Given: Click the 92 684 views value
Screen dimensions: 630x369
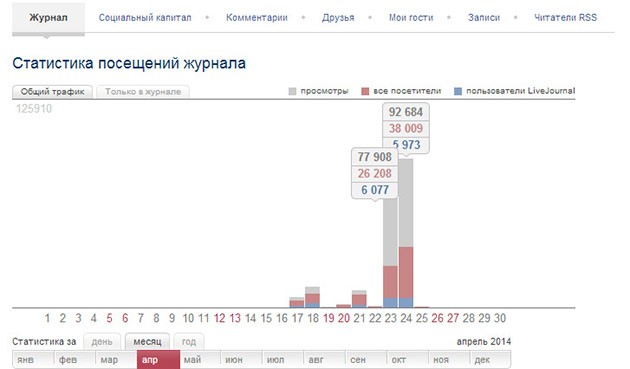Looking at the screenshot, I should [405, 112].
